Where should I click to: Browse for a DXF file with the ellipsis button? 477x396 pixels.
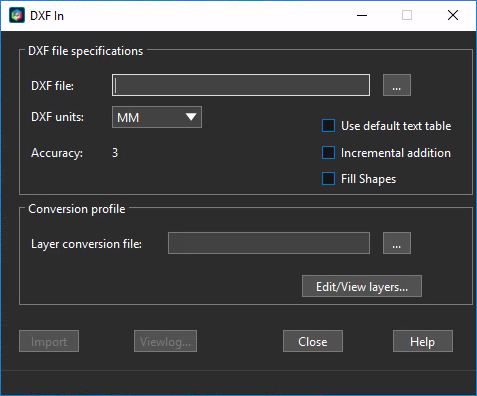point(397,85)
